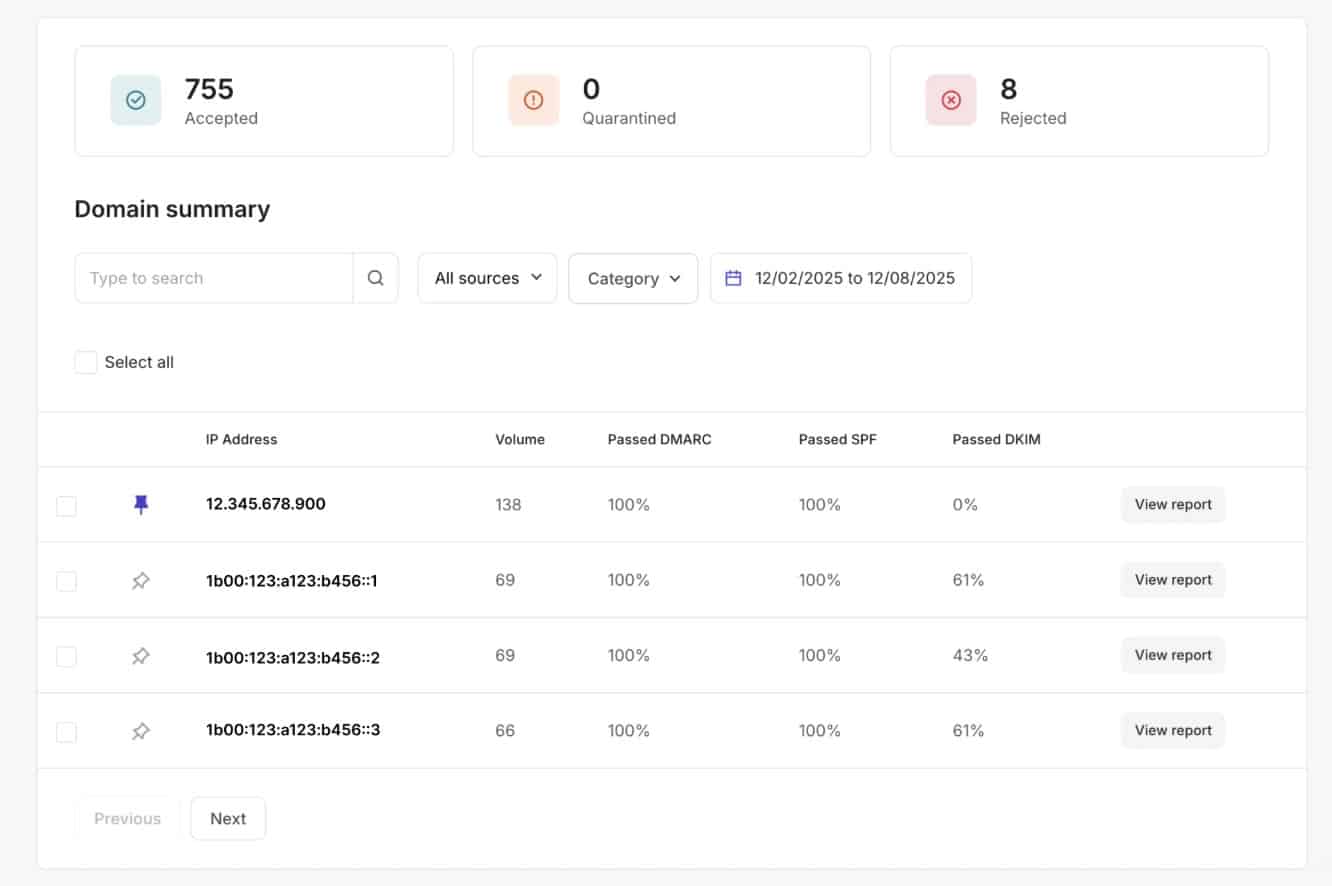Open the All sources dropdown
The width and height of the screenshot is (1332, 886).
[x=487, y=278]
